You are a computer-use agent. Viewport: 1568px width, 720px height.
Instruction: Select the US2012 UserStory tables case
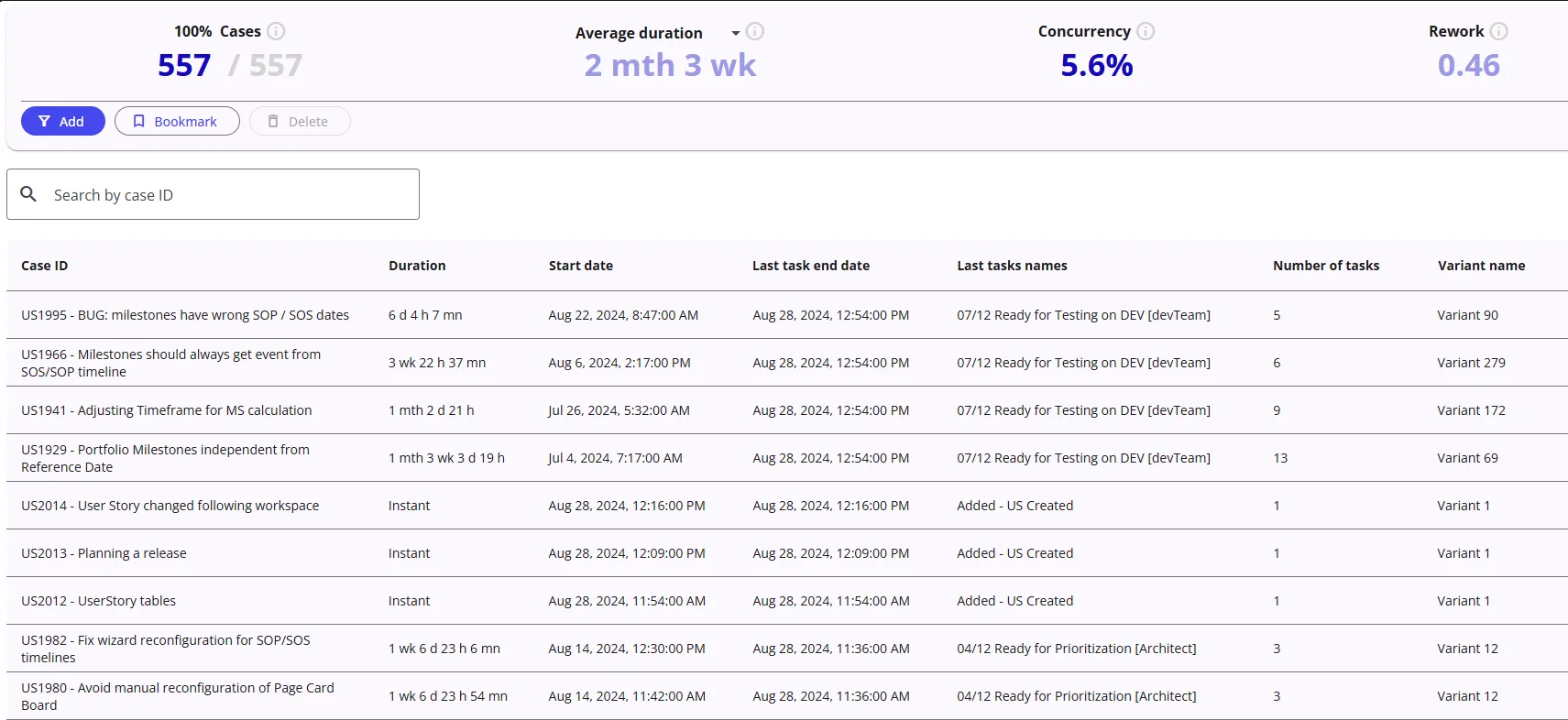pyautogui.click(x=99, y=601)
